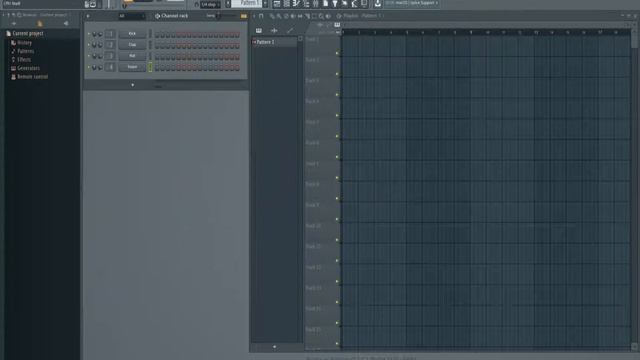Click the piano keys icon in picker panel
The height and width of the screenshot is (360, 640).
(259, 31)
